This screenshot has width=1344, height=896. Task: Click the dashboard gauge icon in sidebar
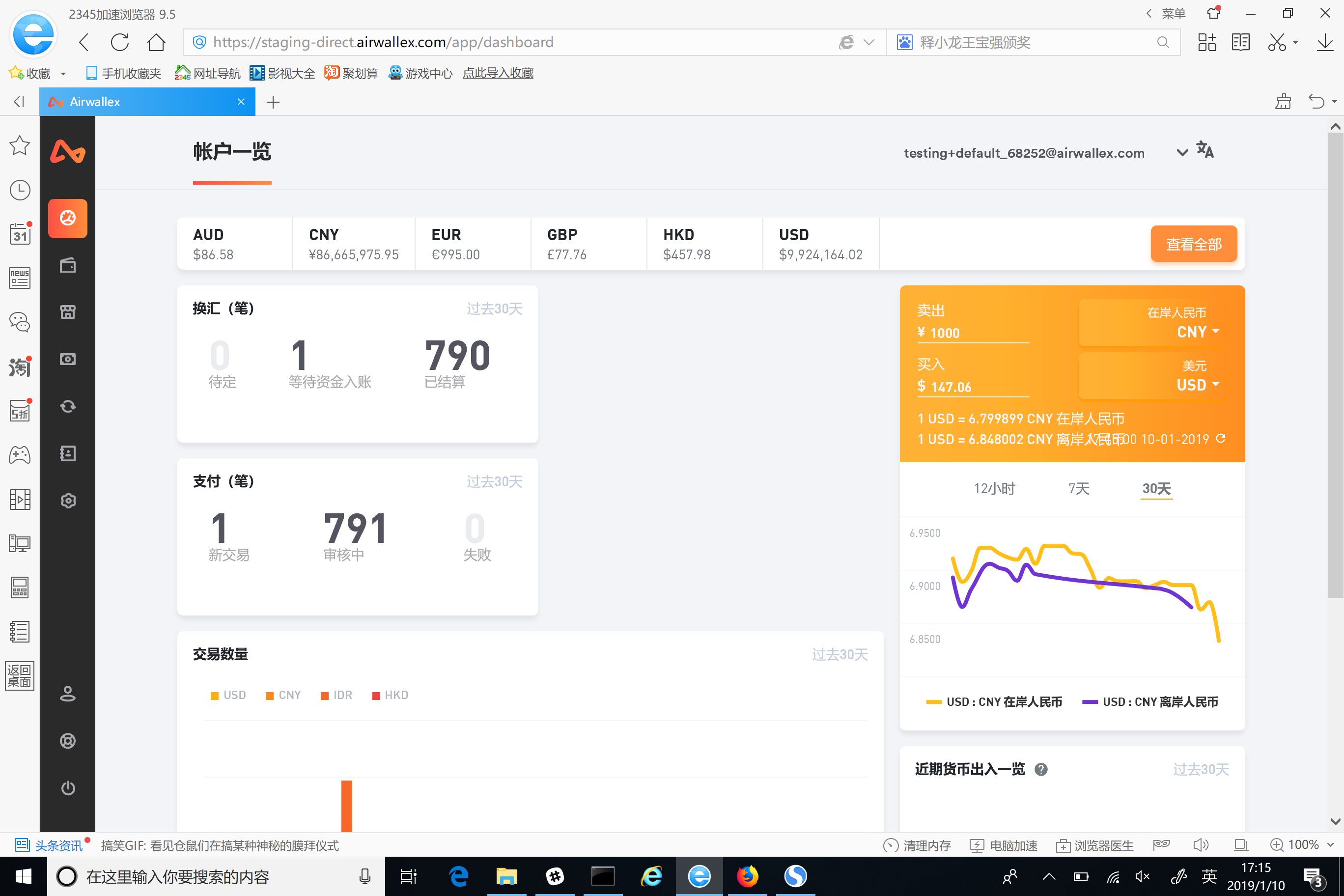[67, 218]
